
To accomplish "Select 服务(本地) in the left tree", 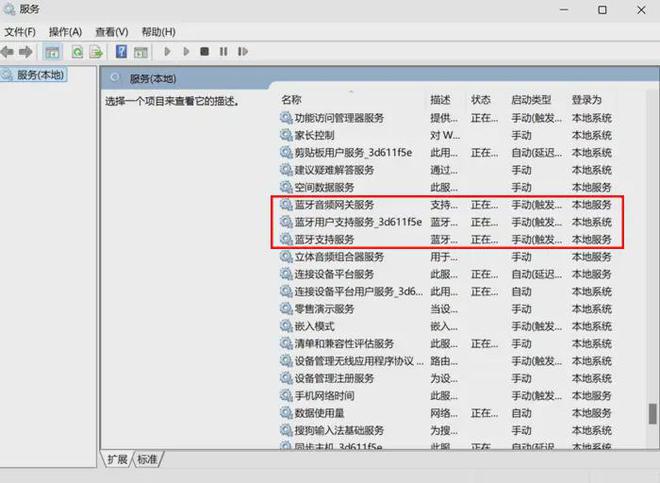I will [34, 75].
